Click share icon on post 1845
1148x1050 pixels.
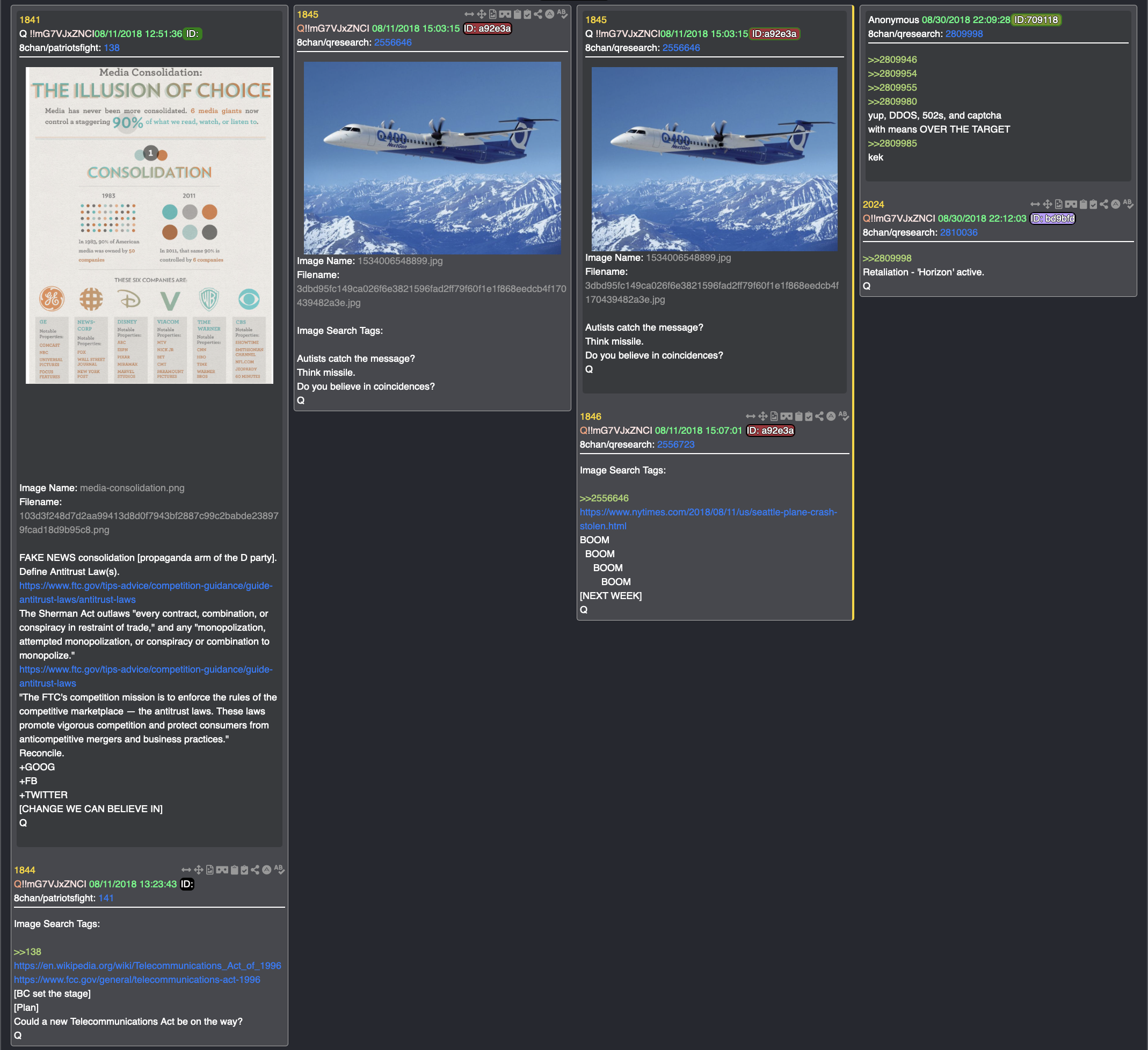point(538,14)
